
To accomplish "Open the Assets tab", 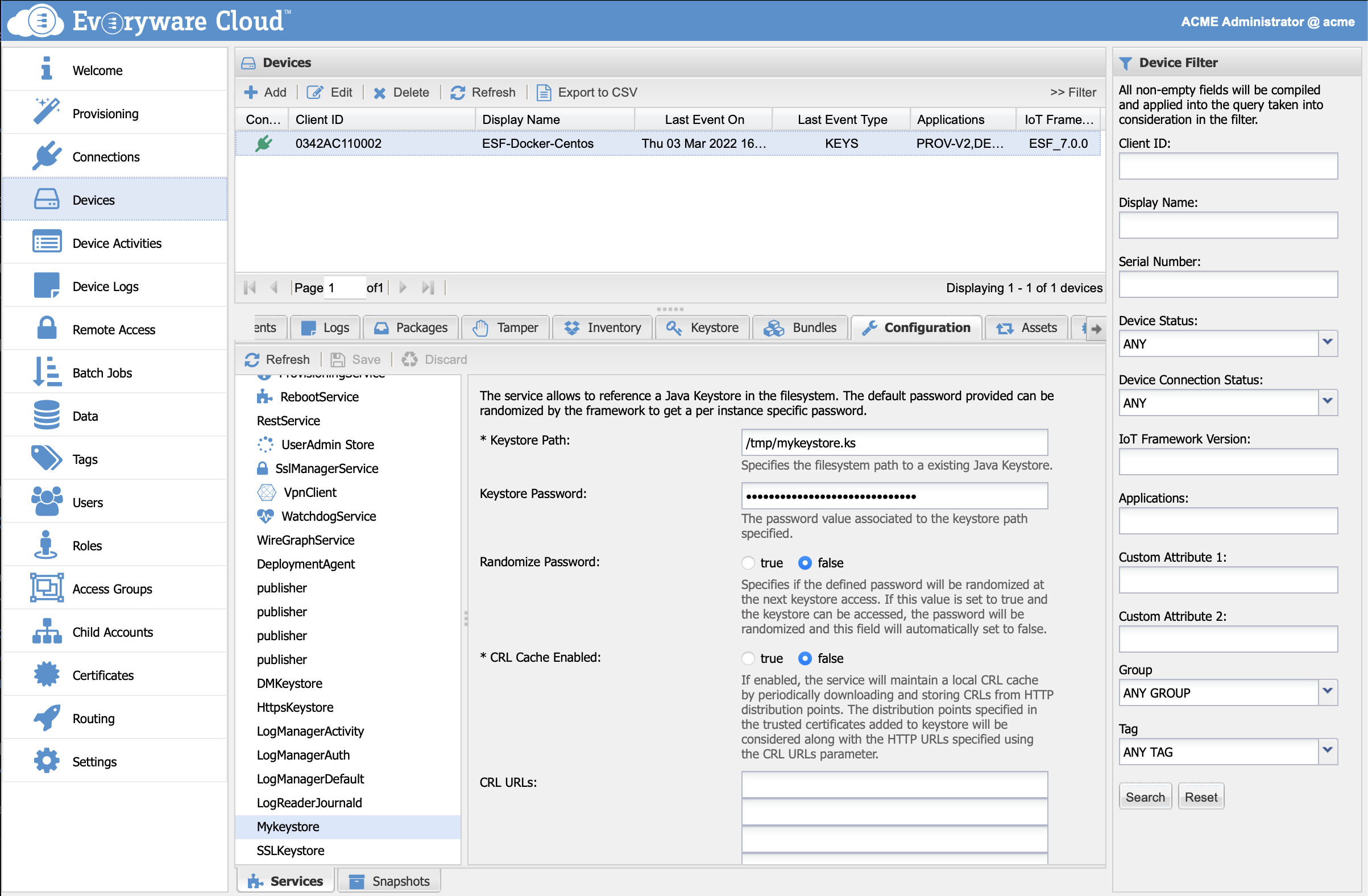I will tap(1026, 327).
